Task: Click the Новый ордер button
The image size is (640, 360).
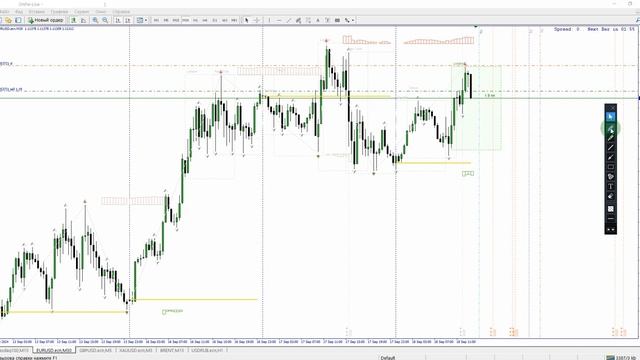Action: (46, 20)
